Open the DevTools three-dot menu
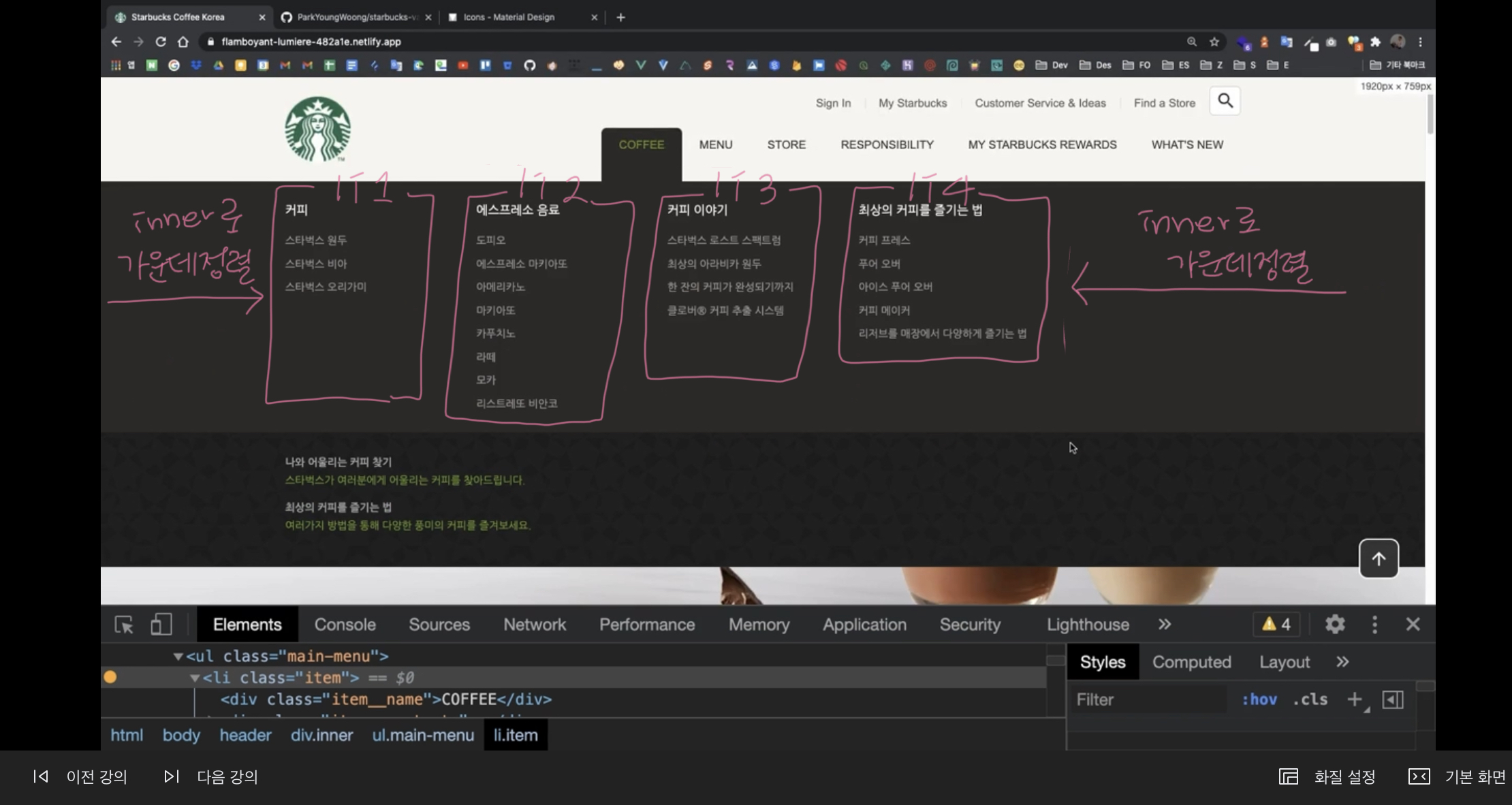 point(1374,624)
